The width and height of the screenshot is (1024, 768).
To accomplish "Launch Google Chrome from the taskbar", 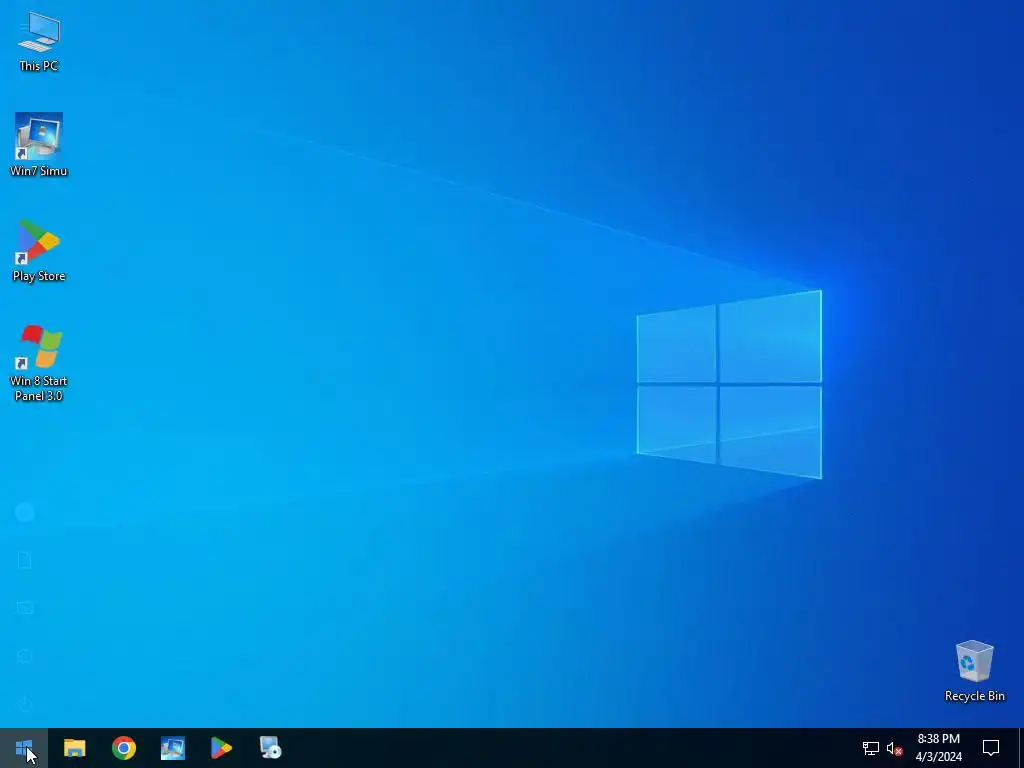I will tap(123, 748).
